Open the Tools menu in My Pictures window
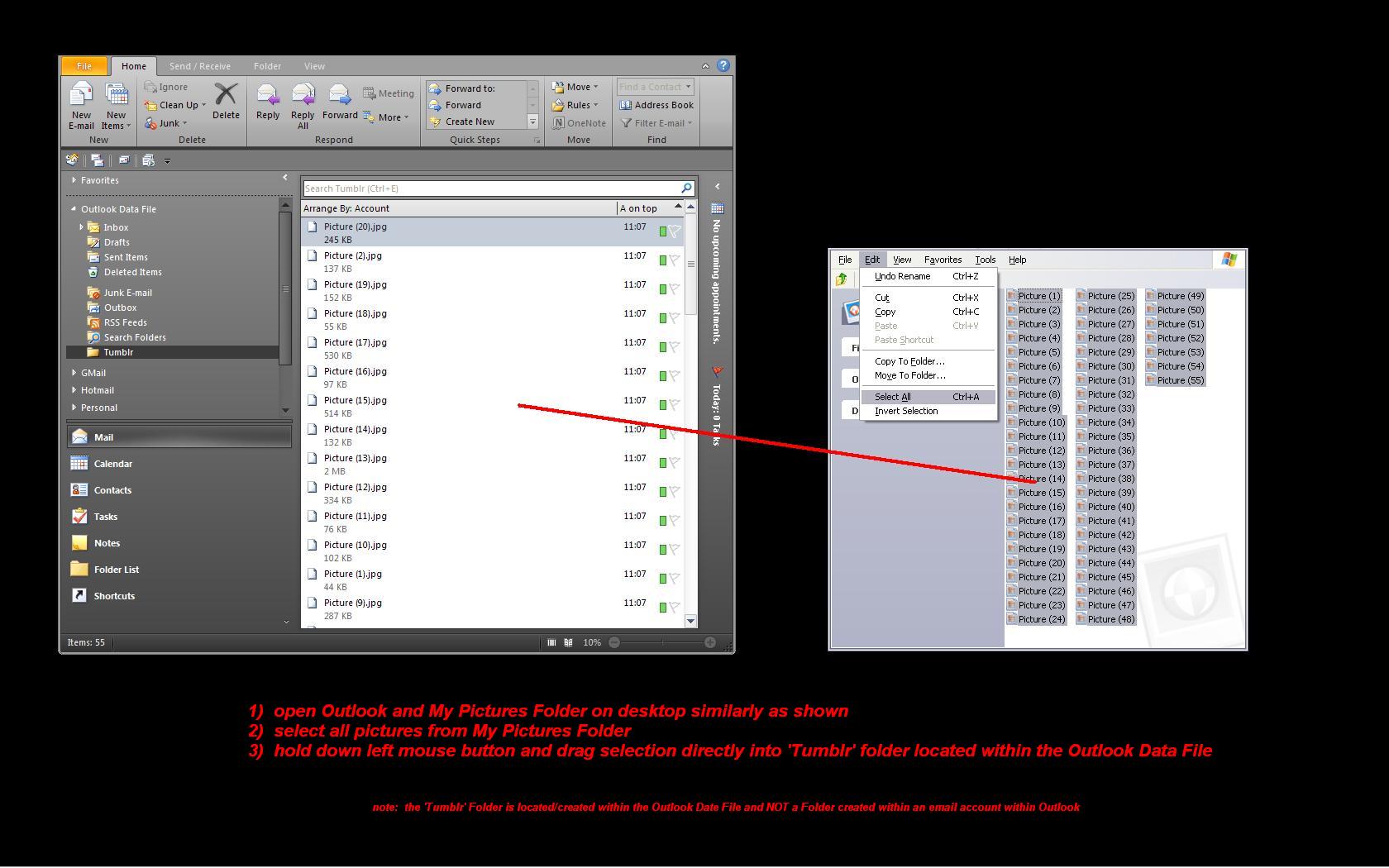 coord(985,260)
